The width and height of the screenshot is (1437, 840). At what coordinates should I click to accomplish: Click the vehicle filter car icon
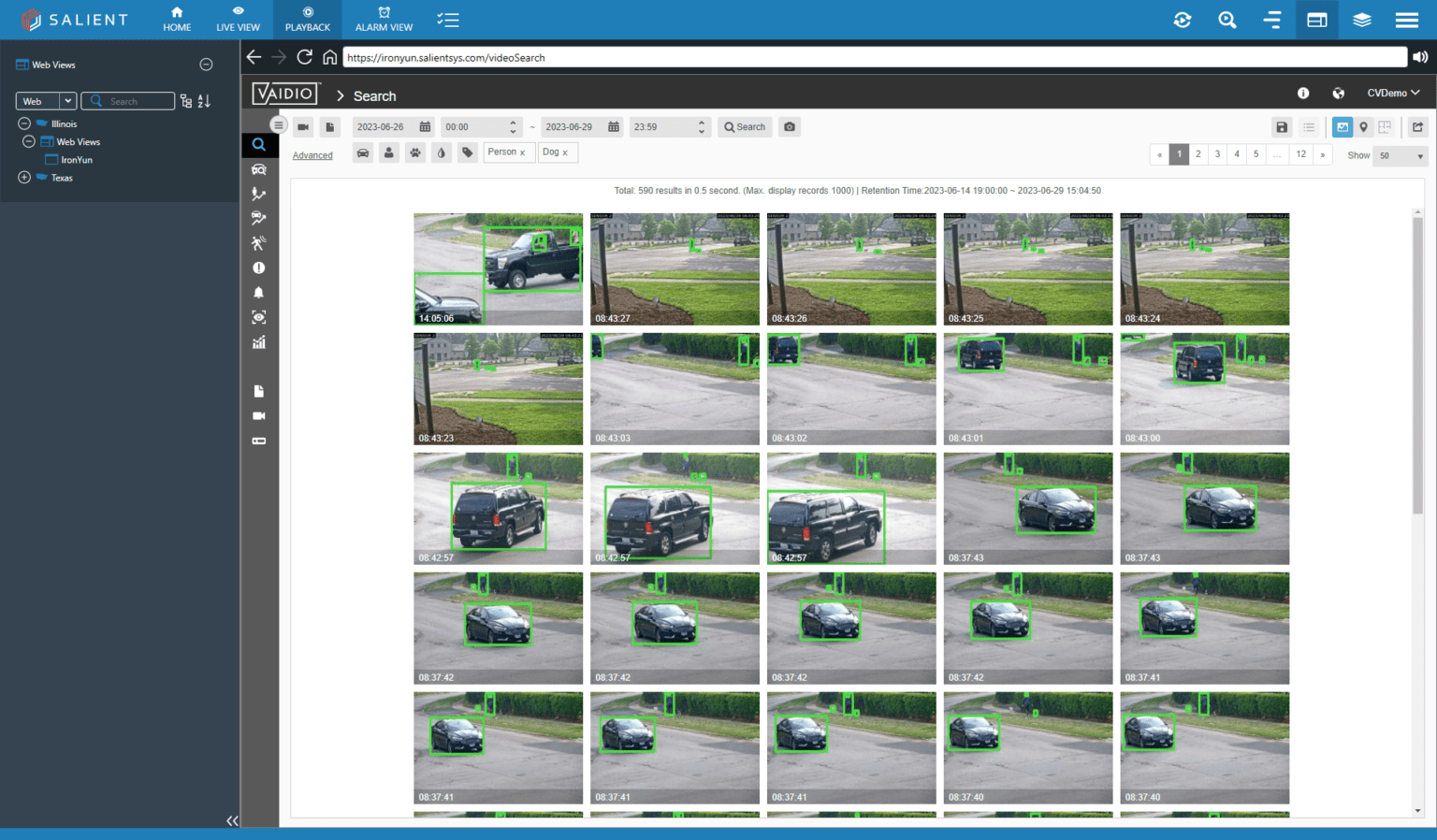point(363,152)
